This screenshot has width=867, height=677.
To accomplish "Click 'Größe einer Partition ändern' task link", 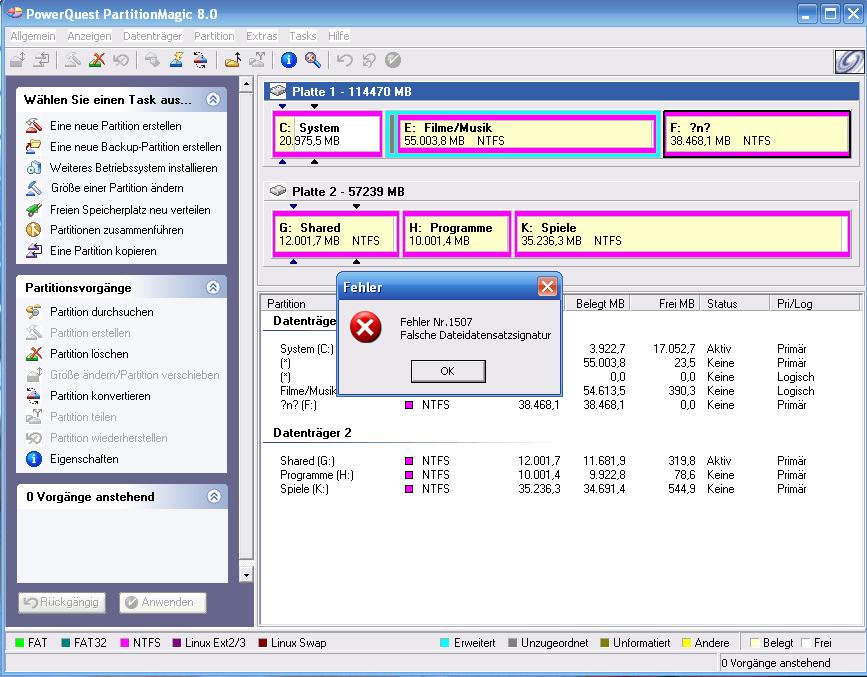I will (117, 188).
